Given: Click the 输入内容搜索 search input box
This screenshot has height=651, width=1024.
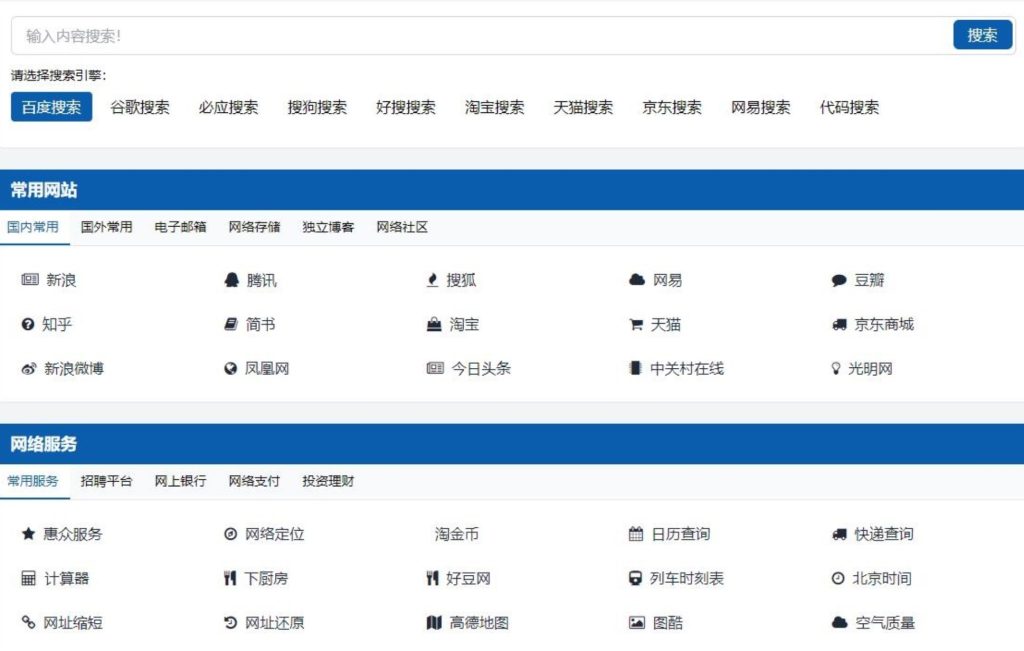Looking at the screenshot, I should 480,36.
